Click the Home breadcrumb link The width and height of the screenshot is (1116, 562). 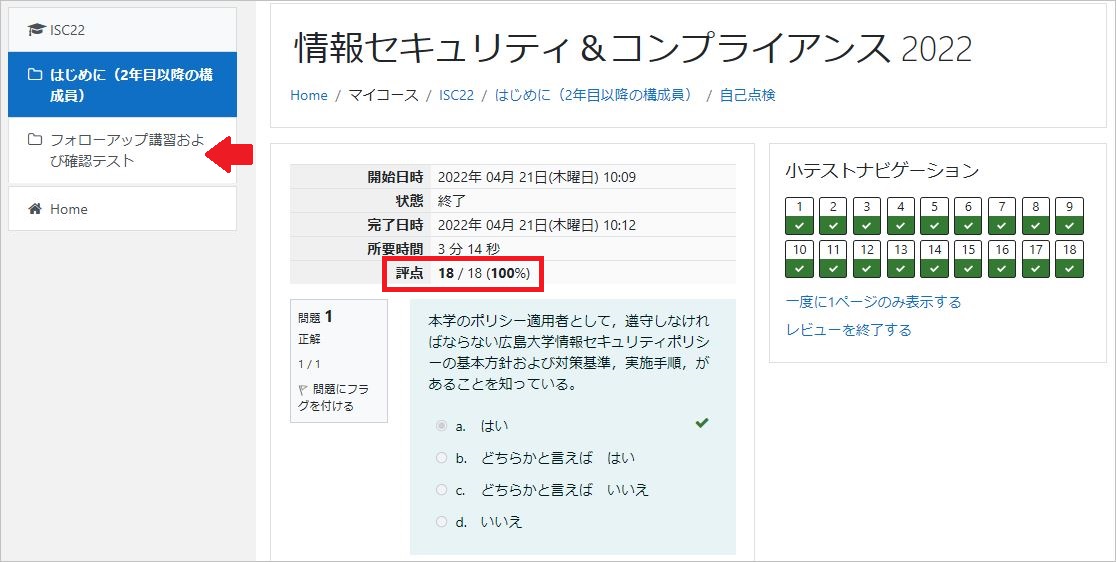(309, 95)
